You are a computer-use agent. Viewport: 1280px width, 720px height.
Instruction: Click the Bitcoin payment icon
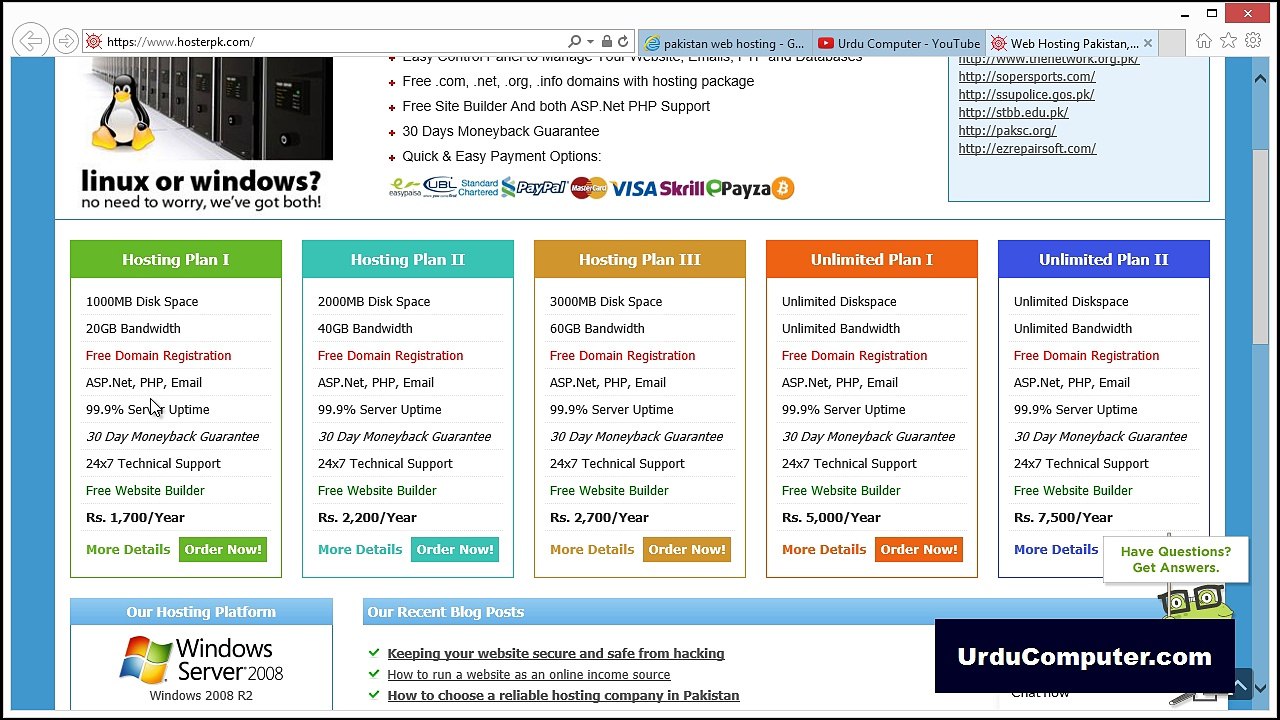(x=783, y=188)
